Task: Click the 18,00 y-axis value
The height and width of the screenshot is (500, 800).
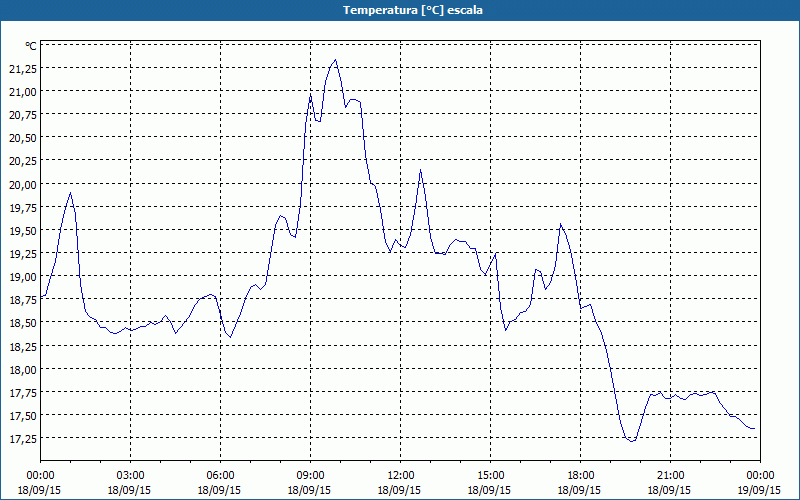Action: tap(23, 370)
